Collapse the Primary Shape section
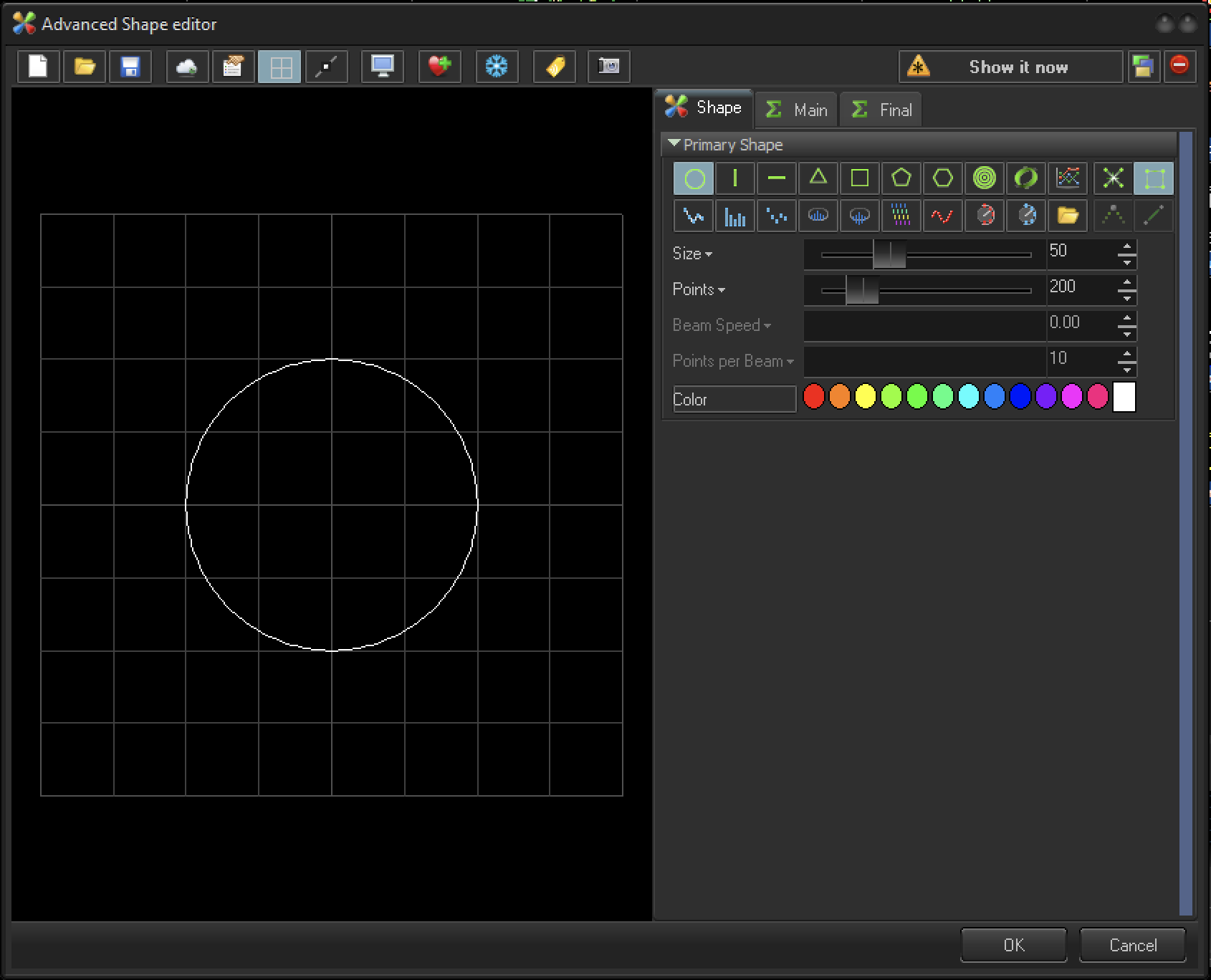The width and height of the screenshot is (1211, 980). pyautogui.click(x=674, y=144)
